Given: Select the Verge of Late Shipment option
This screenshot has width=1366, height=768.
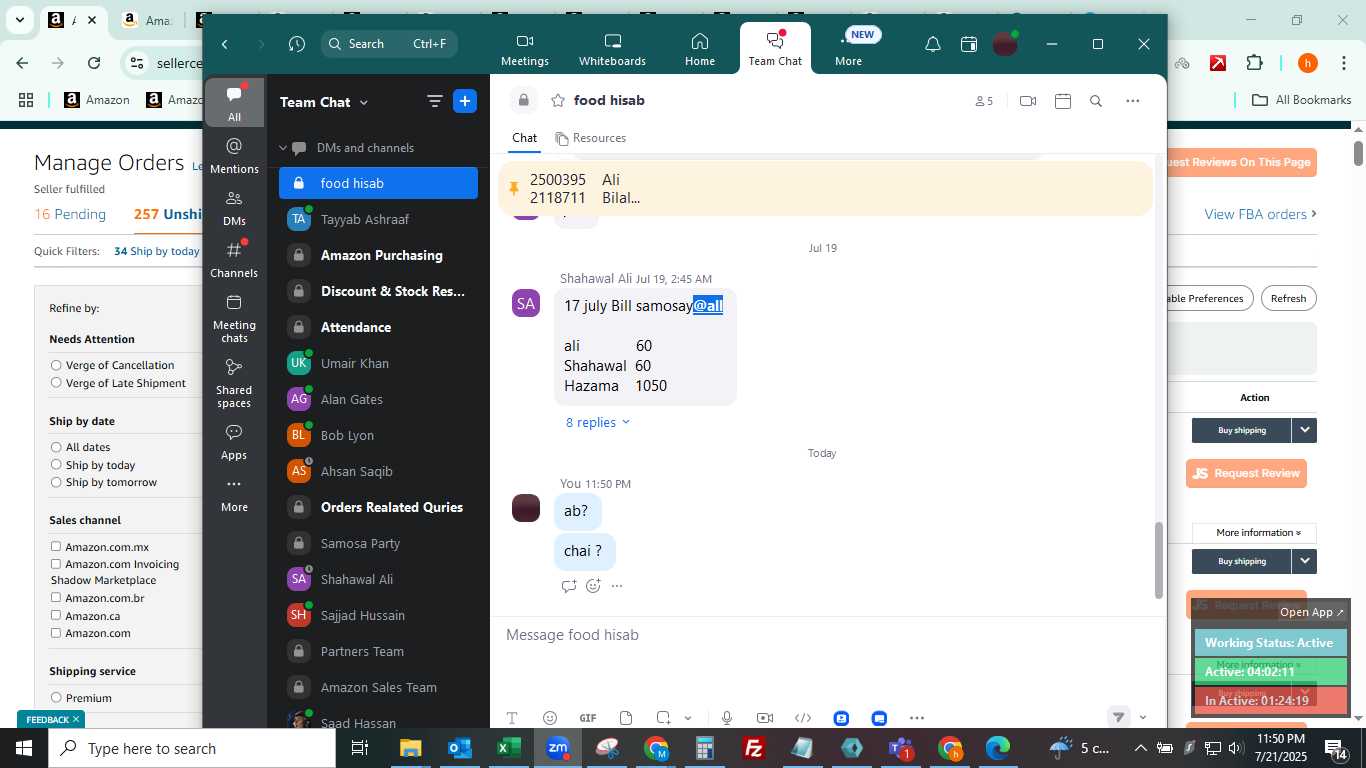Looking at the screenshot, I should tap(56, 383).
